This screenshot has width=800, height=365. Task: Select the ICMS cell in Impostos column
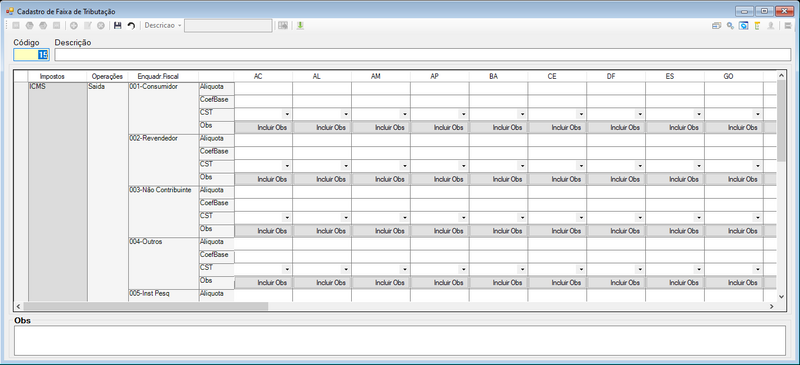click(x=58, y=191)
